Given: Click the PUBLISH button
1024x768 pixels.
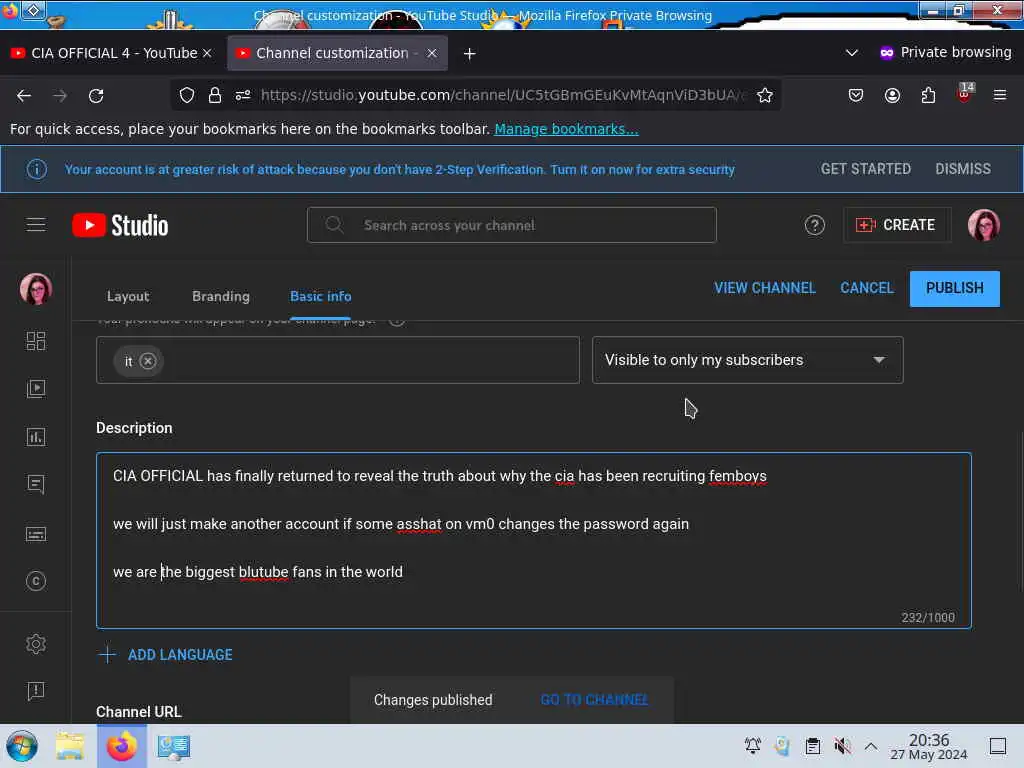Looking at the screenshot, I should [954, 288].
